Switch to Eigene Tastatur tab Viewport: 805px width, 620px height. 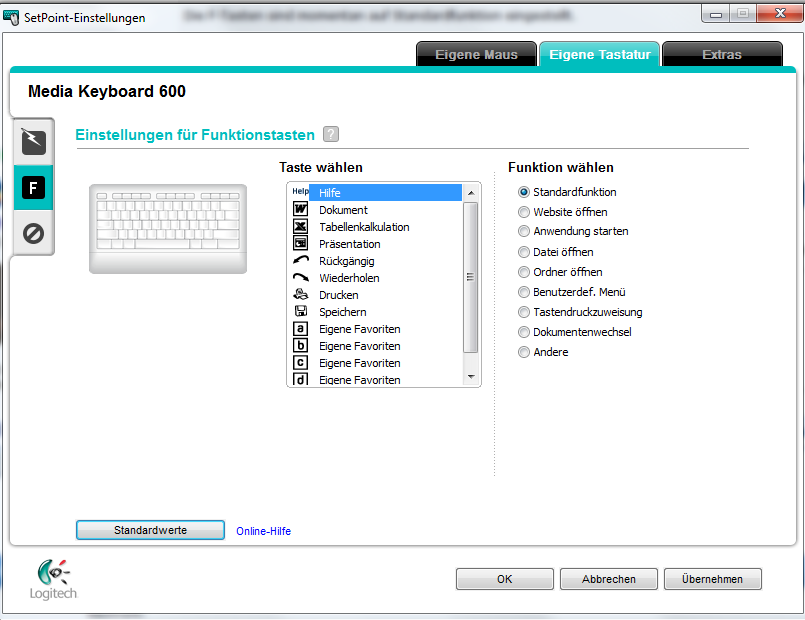pyautogui.click(x=600, y=54)
